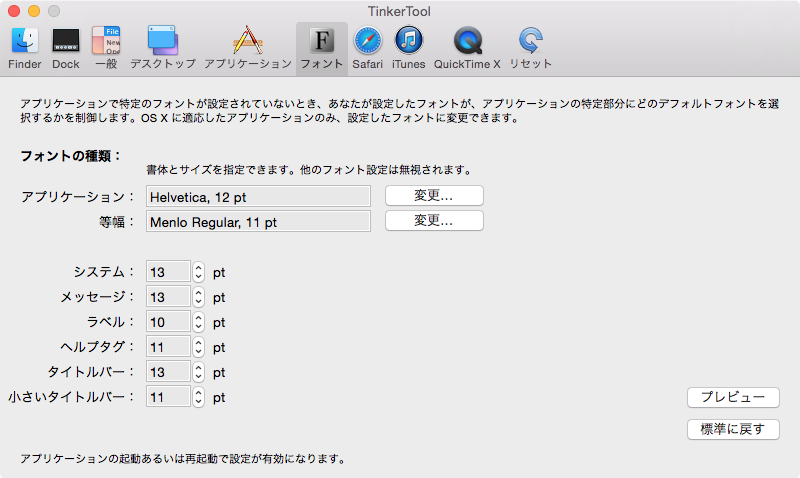Open the Dock settings pane

coord(66,48)
